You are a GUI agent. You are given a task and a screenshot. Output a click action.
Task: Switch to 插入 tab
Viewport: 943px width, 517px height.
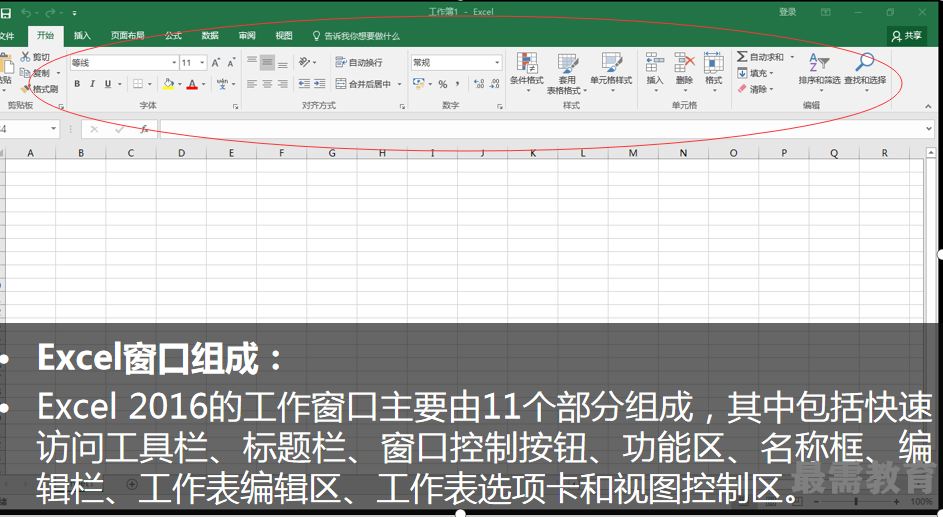pos(82,35)
